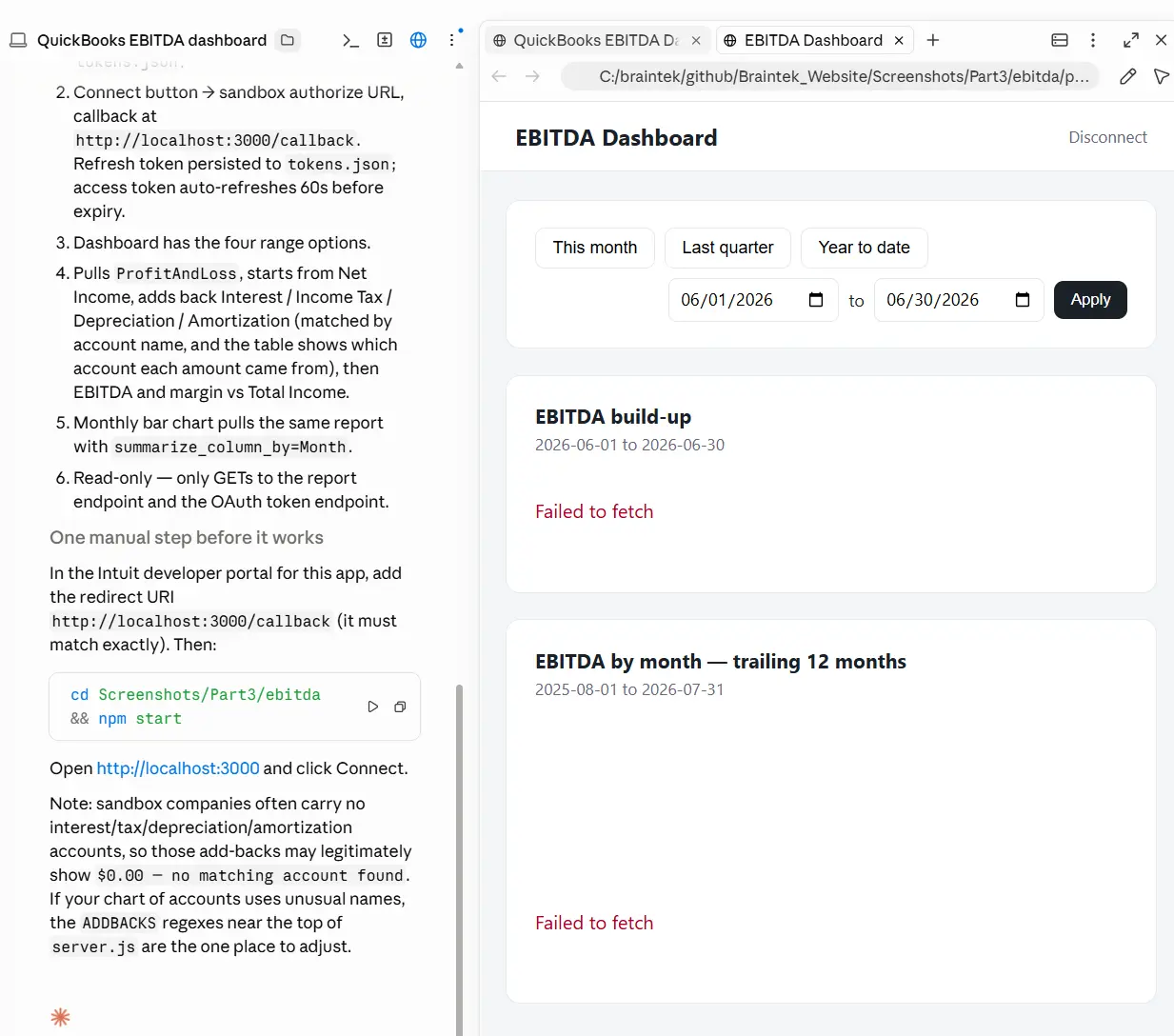Choose the This month range

pos(595,248)
